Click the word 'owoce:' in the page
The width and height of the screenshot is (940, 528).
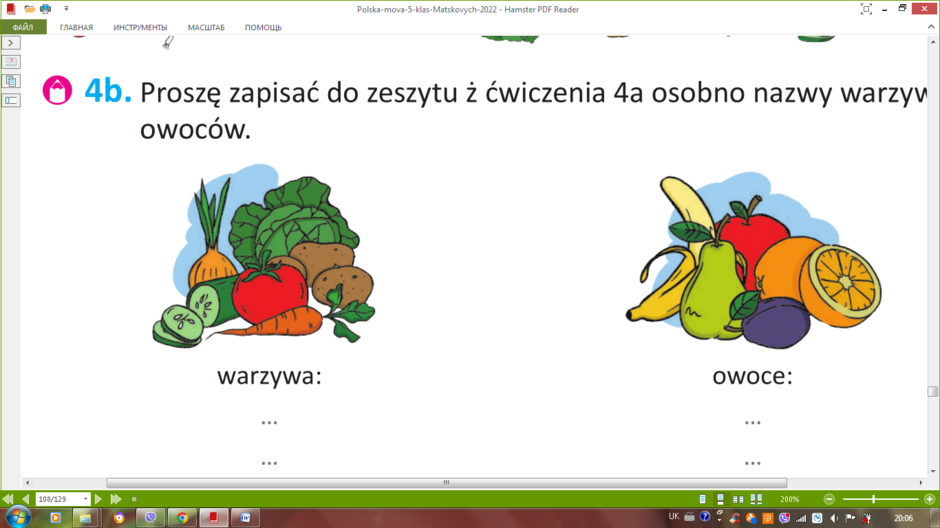[x=752, y=376]
